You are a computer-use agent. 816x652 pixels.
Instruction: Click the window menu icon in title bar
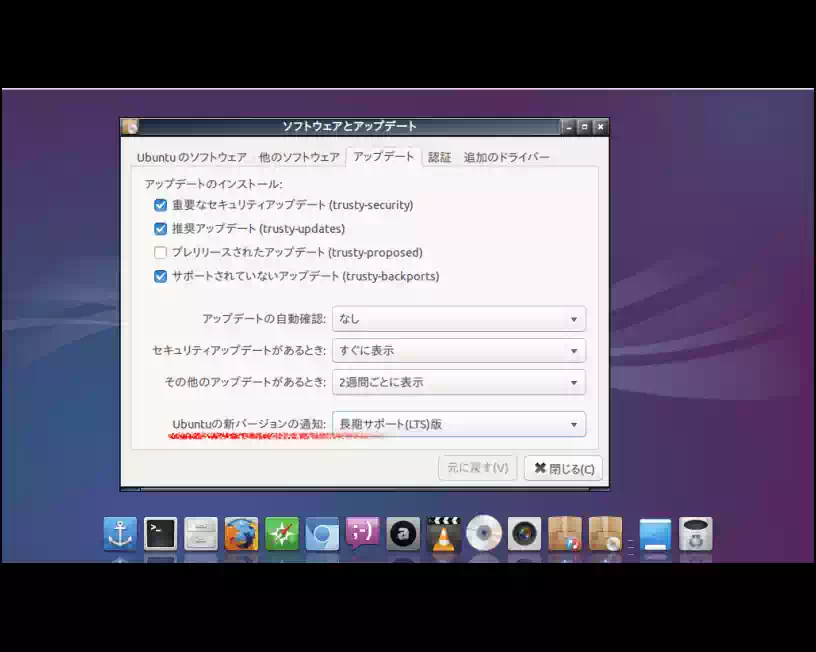pyautogui.click(x=130, y=126)
